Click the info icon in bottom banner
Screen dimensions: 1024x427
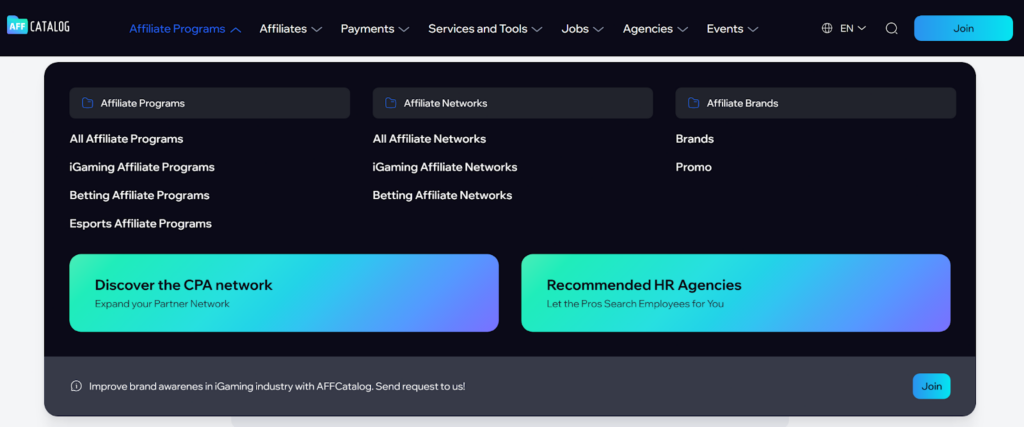76,386
